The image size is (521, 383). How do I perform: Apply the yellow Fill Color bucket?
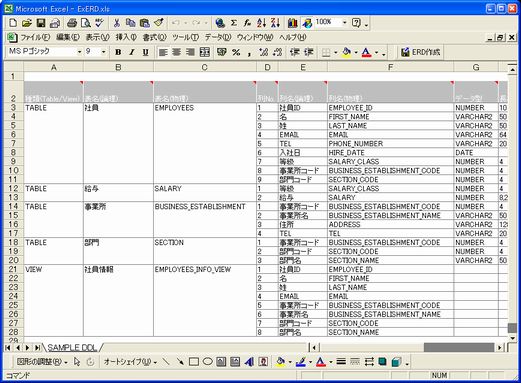pyautogui.click(x=346, y=52)
